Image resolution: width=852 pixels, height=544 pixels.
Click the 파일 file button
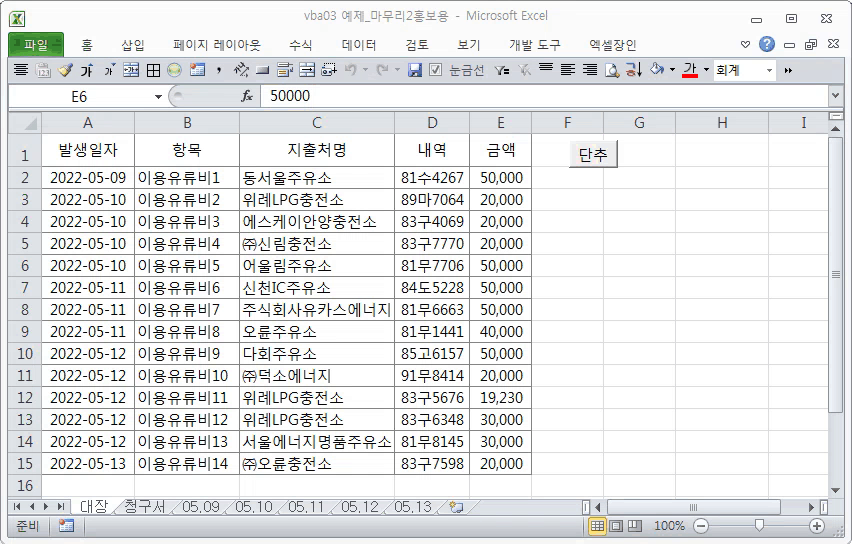pos(36,45)
